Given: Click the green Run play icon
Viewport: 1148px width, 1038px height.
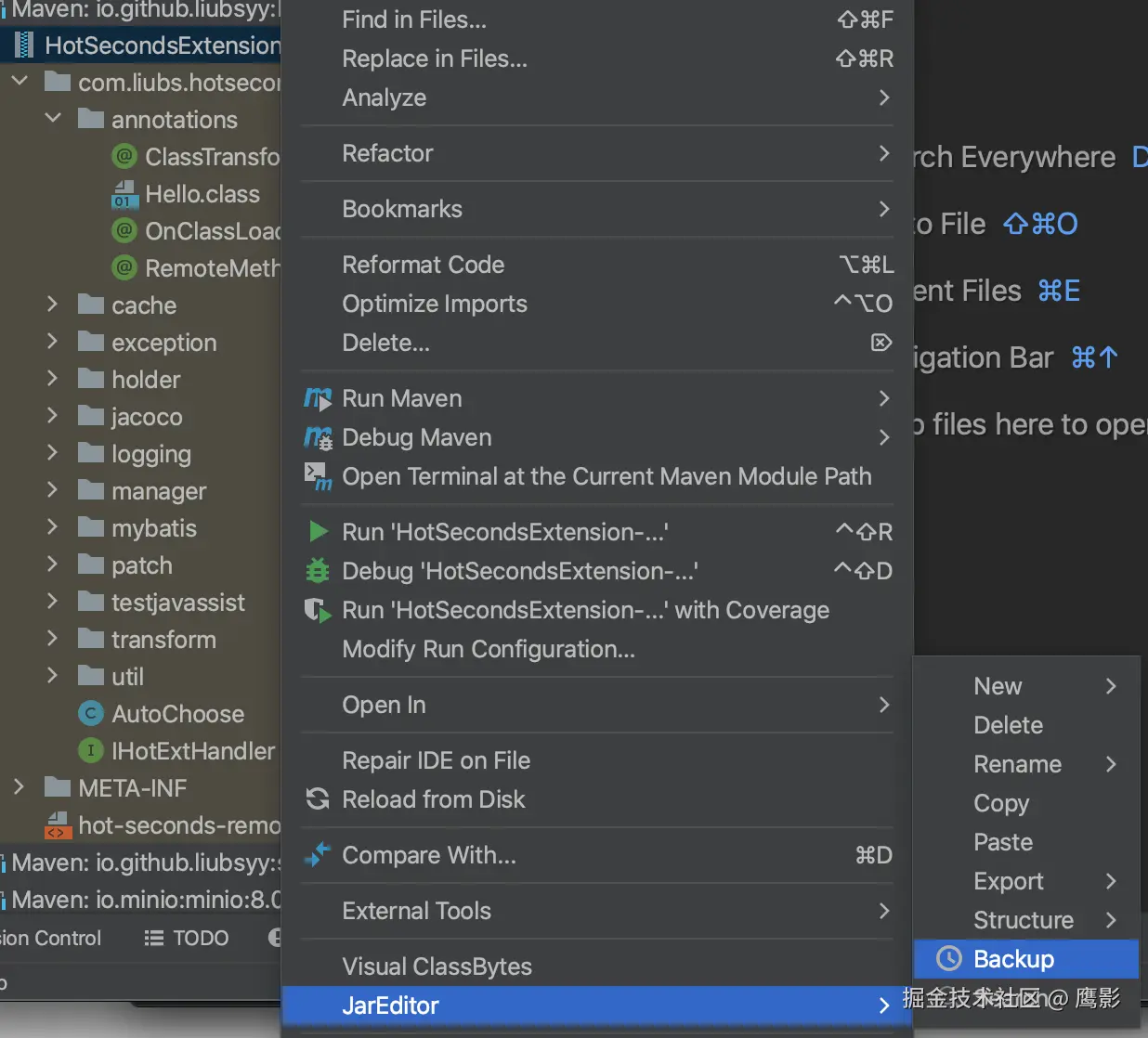Looking at the screenshot, I should pos(318,532).
